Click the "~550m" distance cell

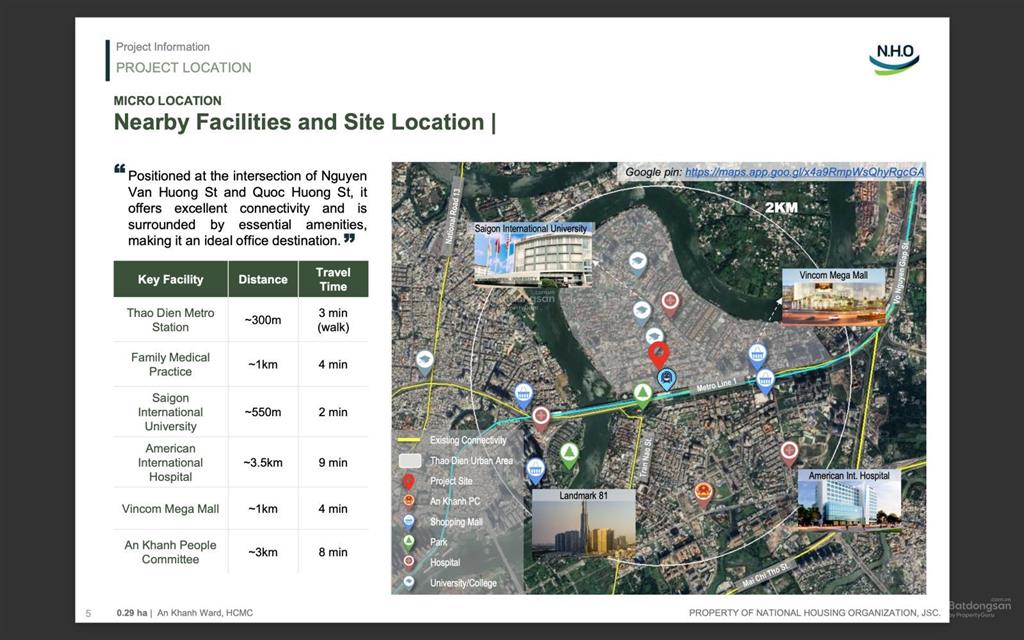[x=263, y=412]
